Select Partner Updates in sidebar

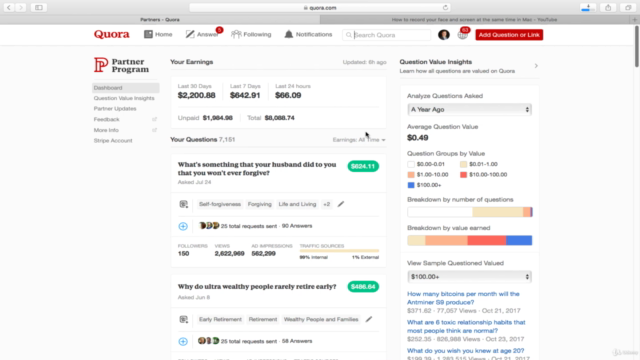[115, 109]
